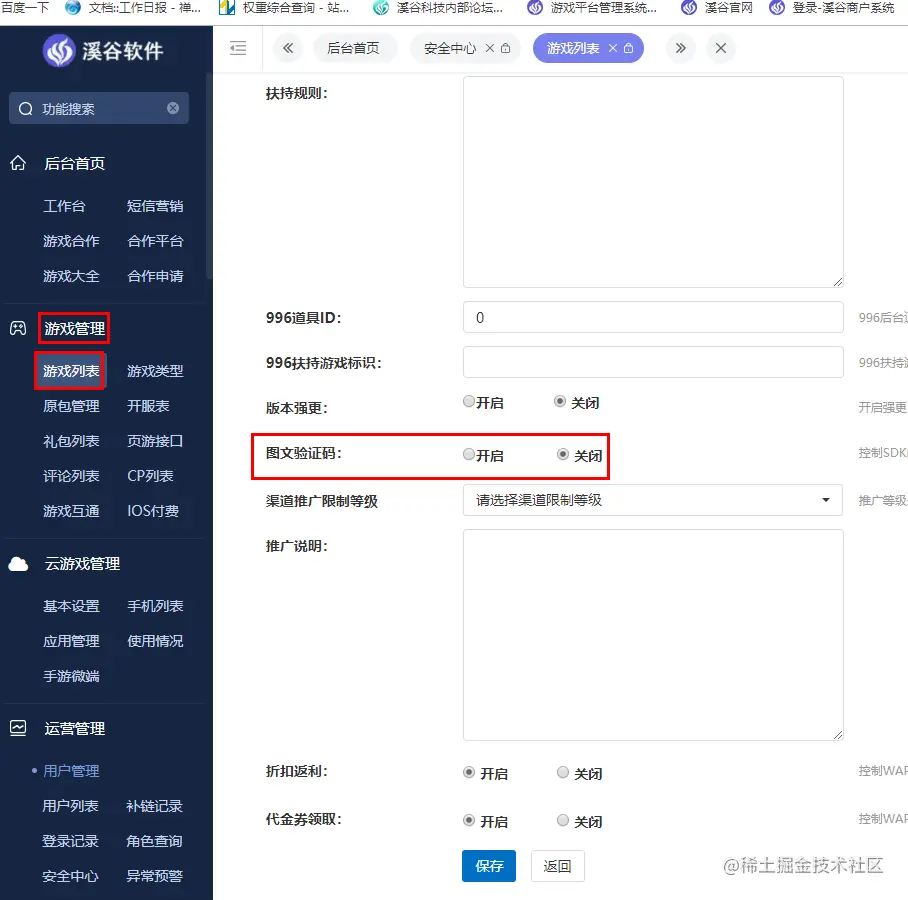Image resolution: width=908 pixels, height=900 pixels.
Task: Click the gamepad icon beside 游戏管理
Action: coord(18,328)
